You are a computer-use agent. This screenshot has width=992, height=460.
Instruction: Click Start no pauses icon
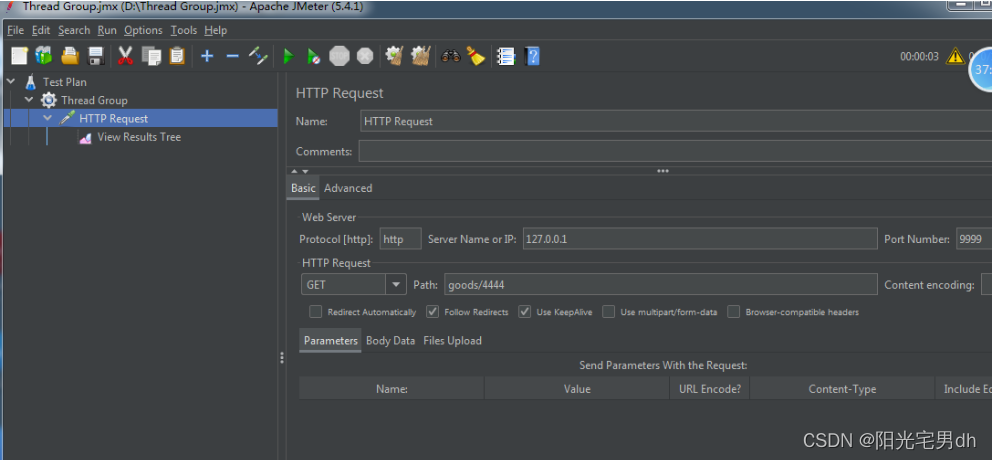[x=313, y=56]
